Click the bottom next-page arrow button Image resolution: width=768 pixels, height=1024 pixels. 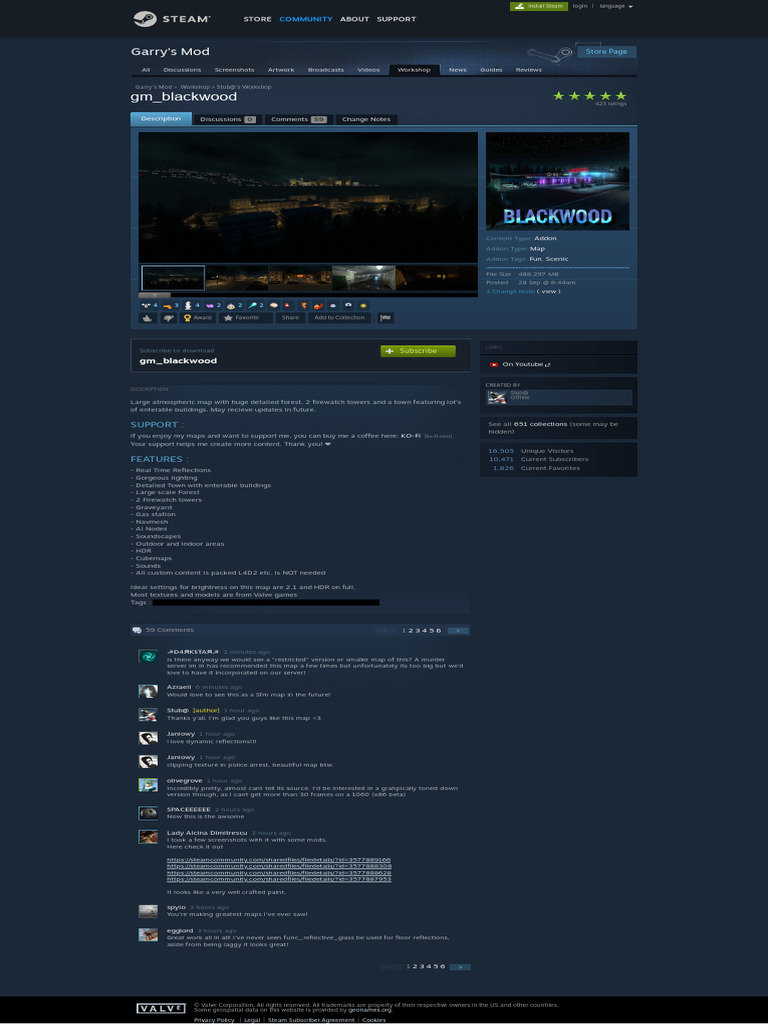460,967
